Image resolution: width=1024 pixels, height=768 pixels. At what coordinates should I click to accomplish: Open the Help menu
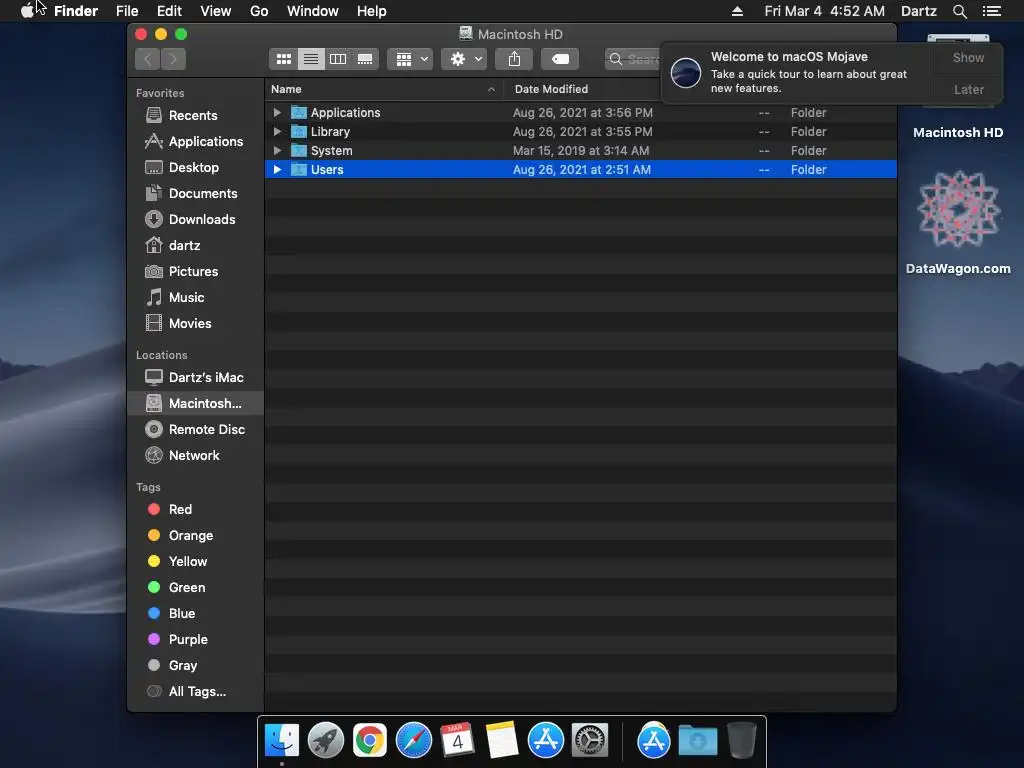click(372, 11)
